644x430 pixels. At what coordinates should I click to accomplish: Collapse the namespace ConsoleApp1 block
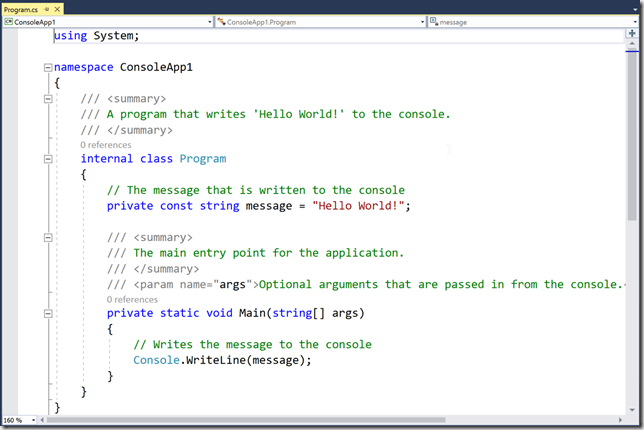pyautogui.click(x=47, y=68)
